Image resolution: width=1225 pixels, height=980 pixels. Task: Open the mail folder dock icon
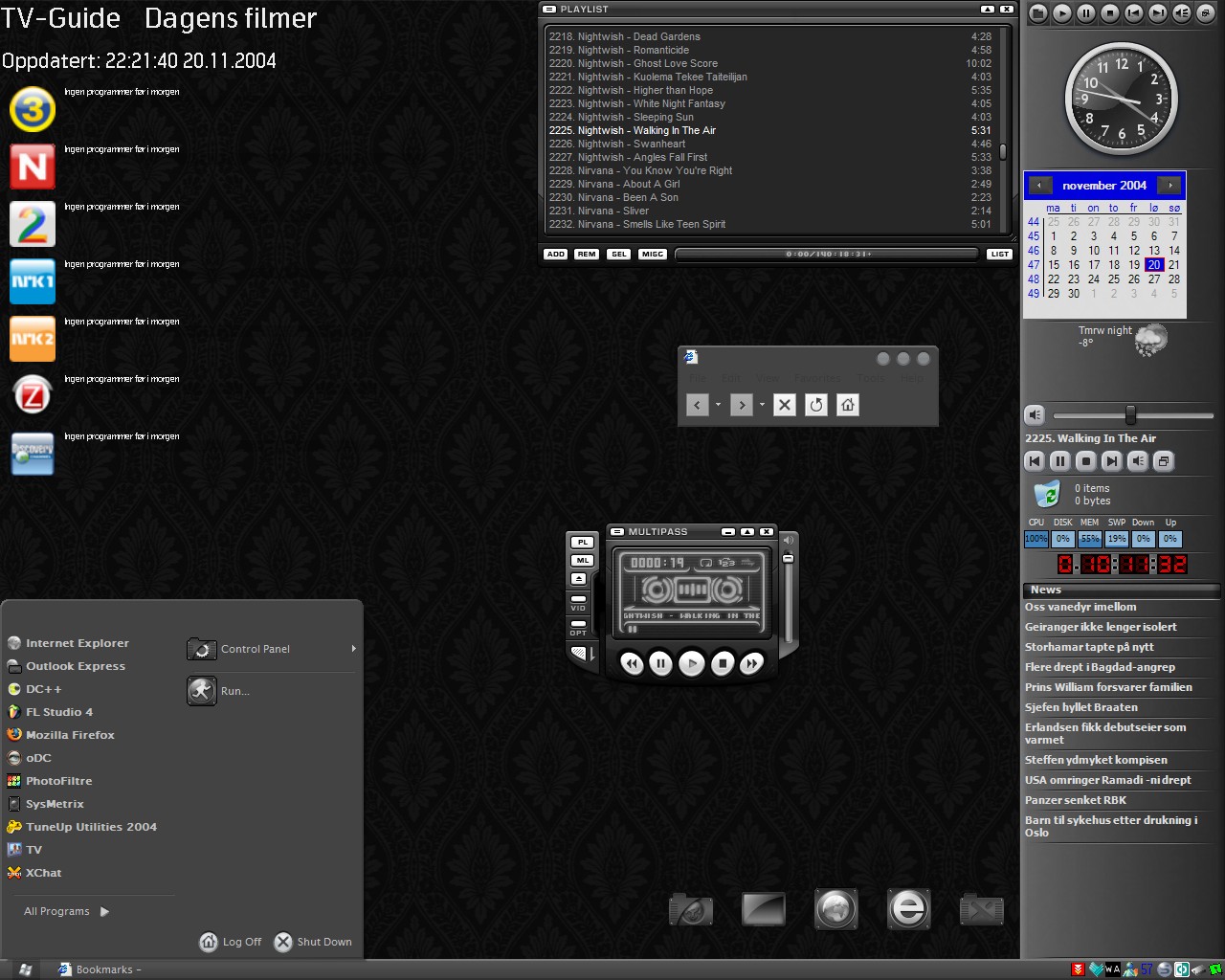pyautogui.click(x=982, y=909)
